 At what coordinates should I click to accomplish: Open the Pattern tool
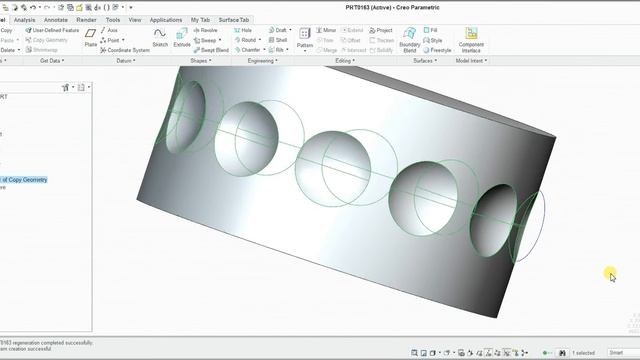[x=304, y=38]
